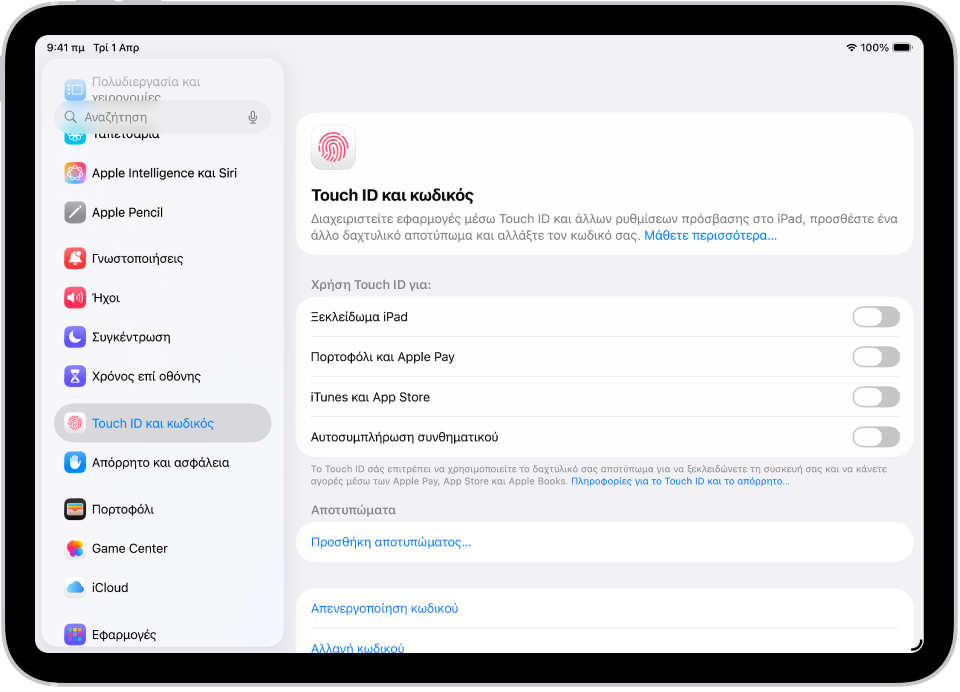Open Χρόνος επί οθόνης settings
This screenshot has width=960, height=692.
tap(163, 376)
